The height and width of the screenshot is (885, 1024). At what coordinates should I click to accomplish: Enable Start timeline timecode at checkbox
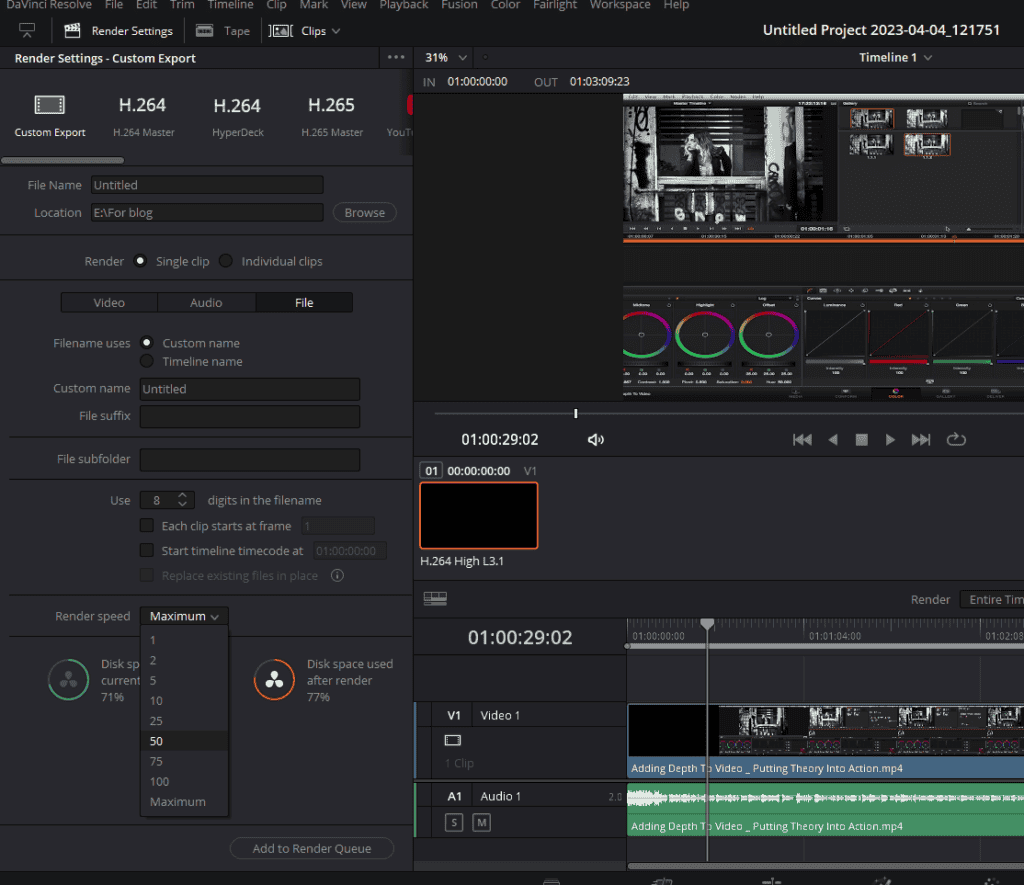click(x=147, y=550)
